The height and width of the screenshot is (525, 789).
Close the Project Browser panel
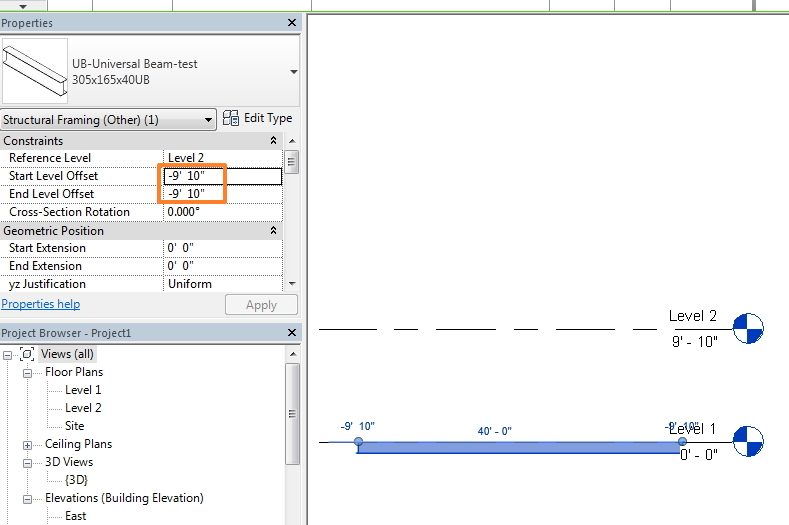[x=292, y=333]
